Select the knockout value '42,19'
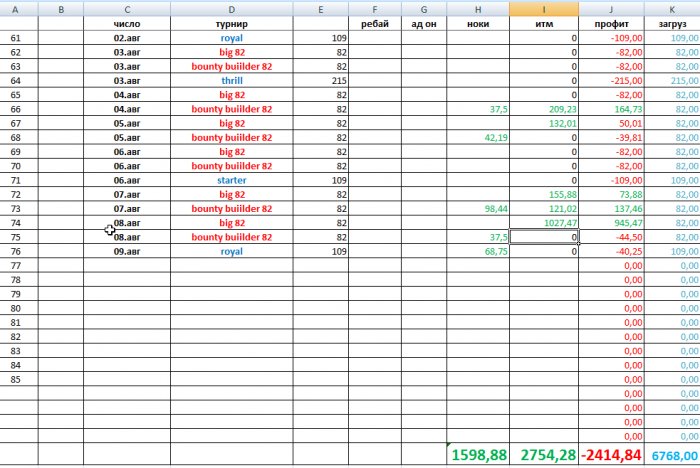Screen dimensions: 700x468 [x=478, y=138]
